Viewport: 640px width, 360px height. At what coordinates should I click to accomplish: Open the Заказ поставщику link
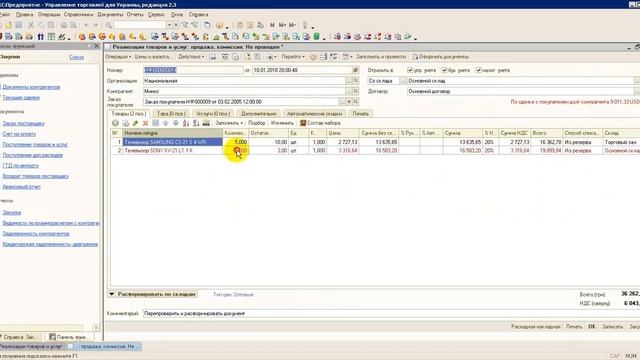pos(24,123)
